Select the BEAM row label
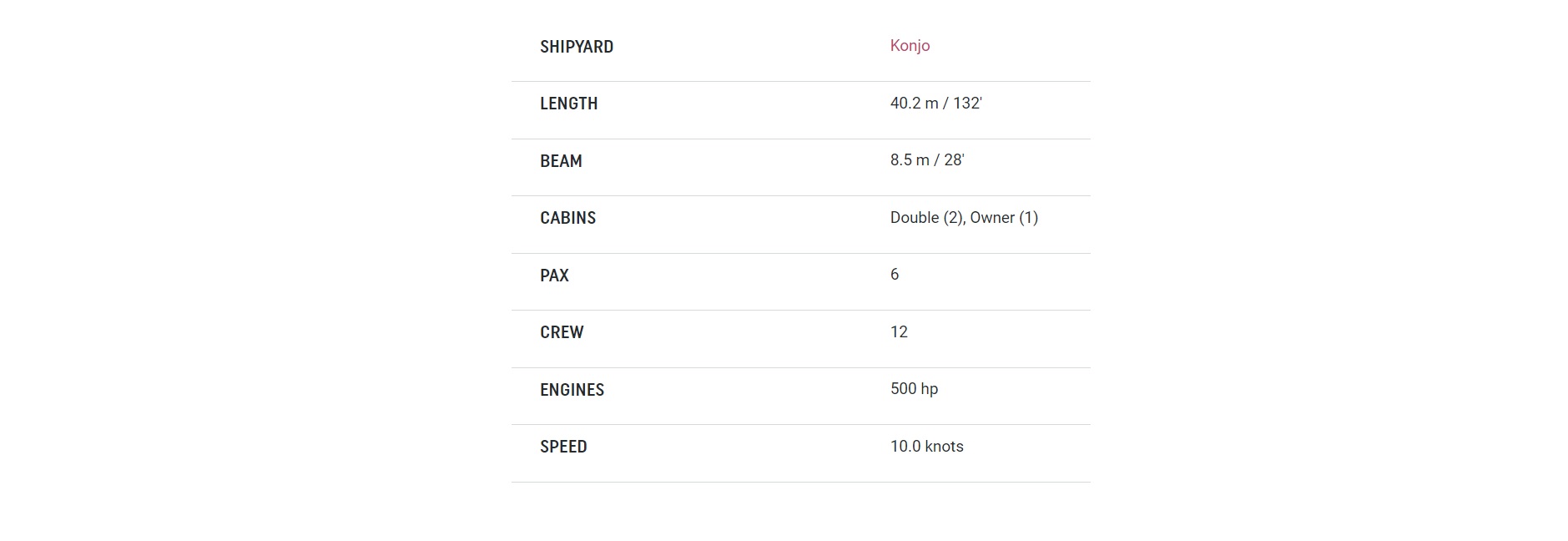Screen dimensions: 1568x541 (561, 161)
